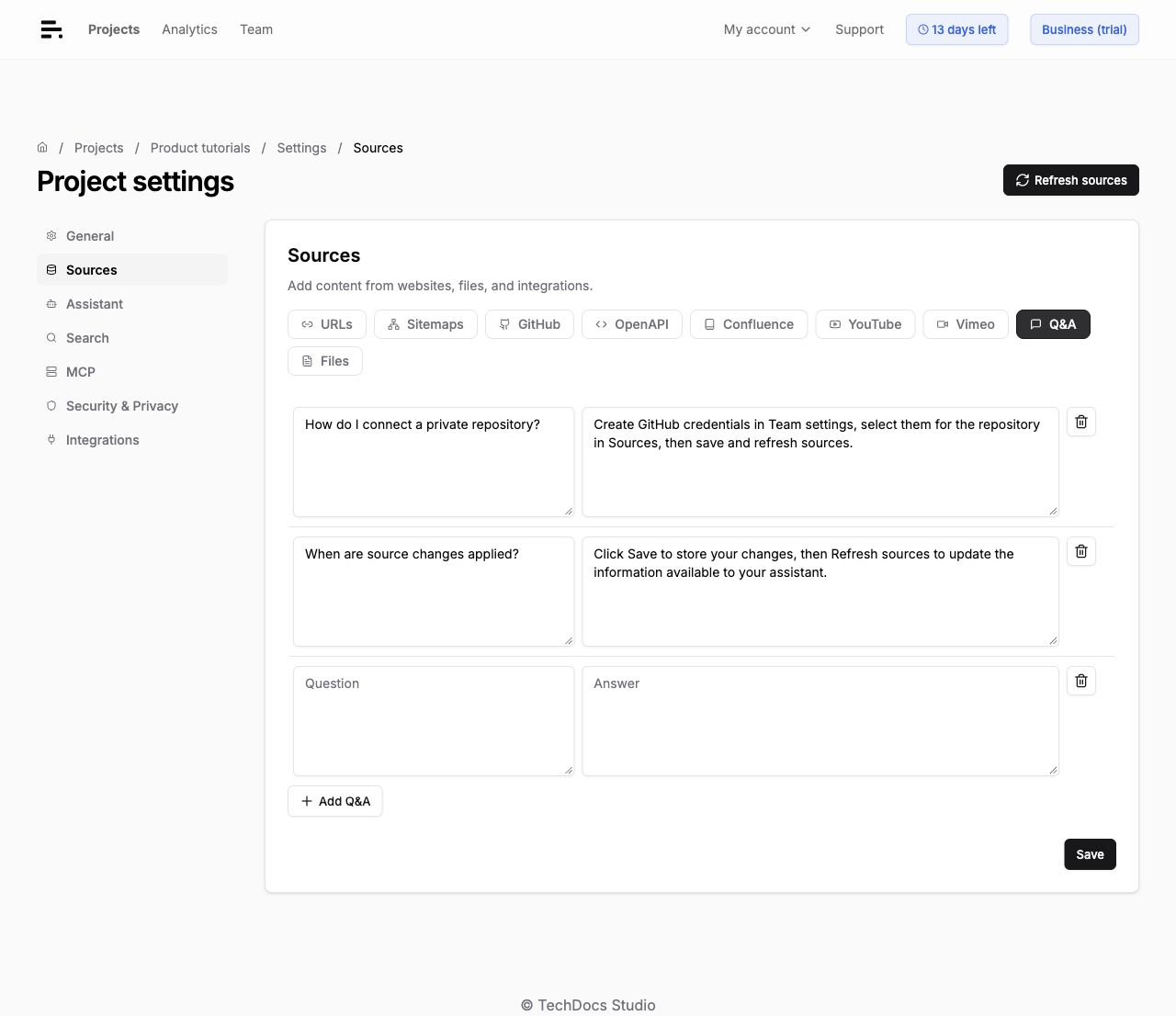
Task: Focus the GitHub credentials answer field
Action: pyautogui.click(x=820, y=462)
